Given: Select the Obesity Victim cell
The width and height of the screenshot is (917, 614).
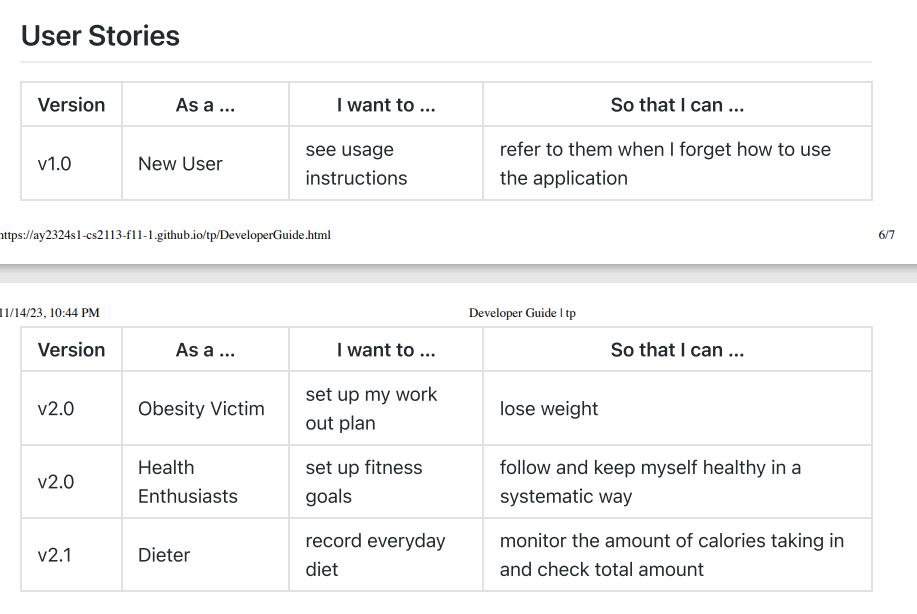Looking at the screenshot, I should coord(201,409).
